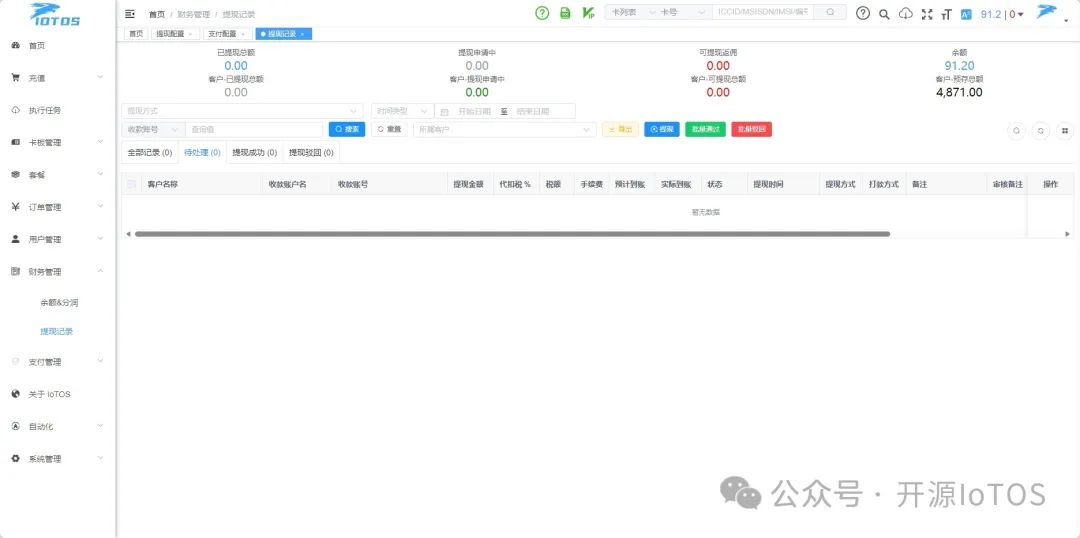
Task: Open the green VIP icon
Action: tap(588, 13)
